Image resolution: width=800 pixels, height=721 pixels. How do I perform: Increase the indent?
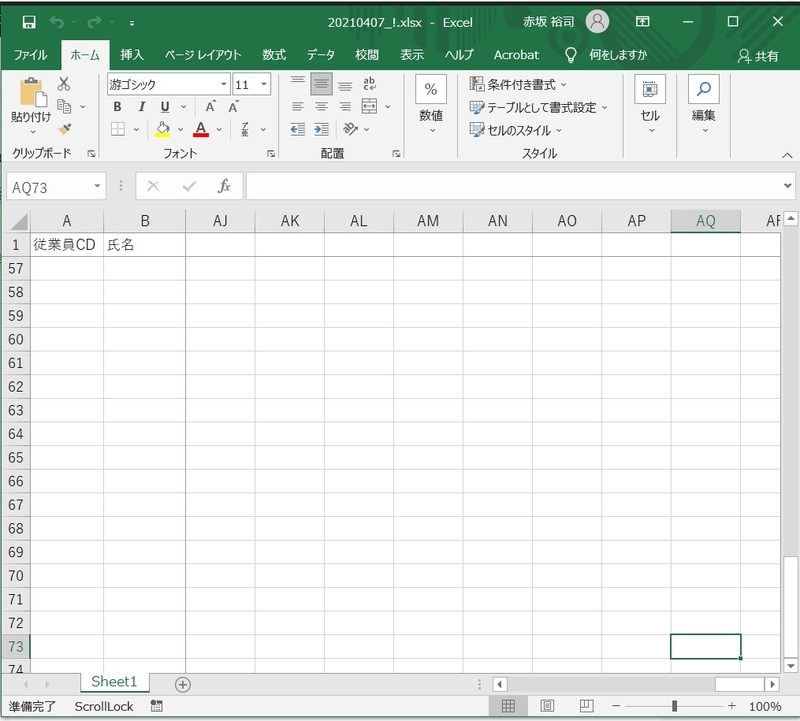(x=321, y=129)
